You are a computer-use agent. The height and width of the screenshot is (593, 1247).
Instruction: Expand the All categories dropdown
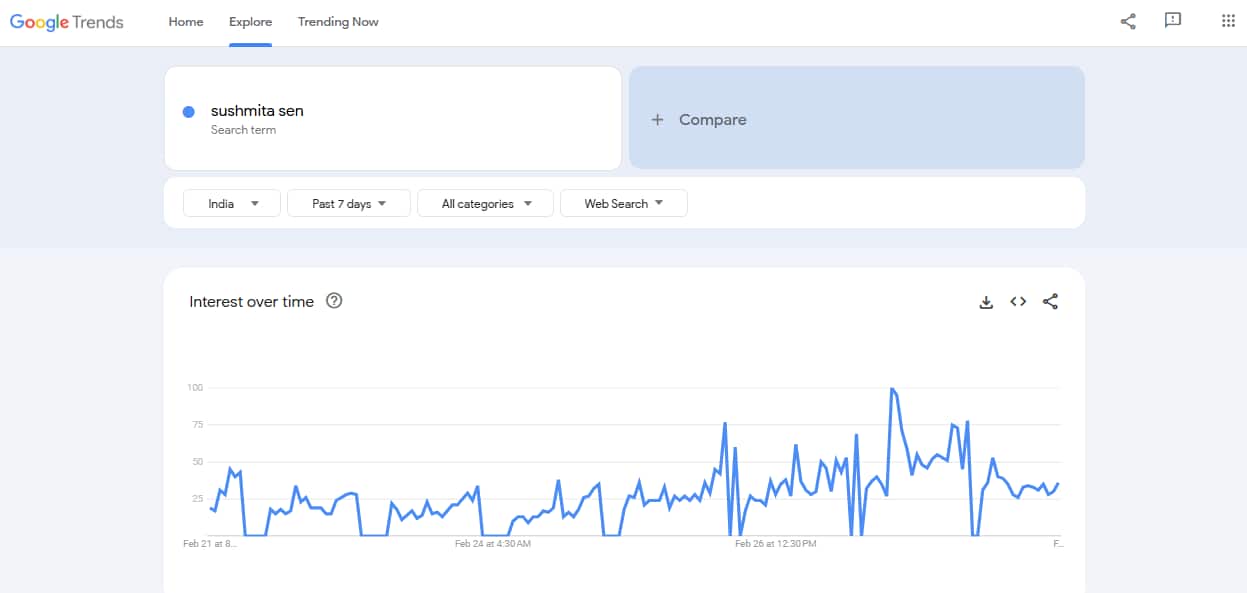pyautogui.click(x=483, y=204)
